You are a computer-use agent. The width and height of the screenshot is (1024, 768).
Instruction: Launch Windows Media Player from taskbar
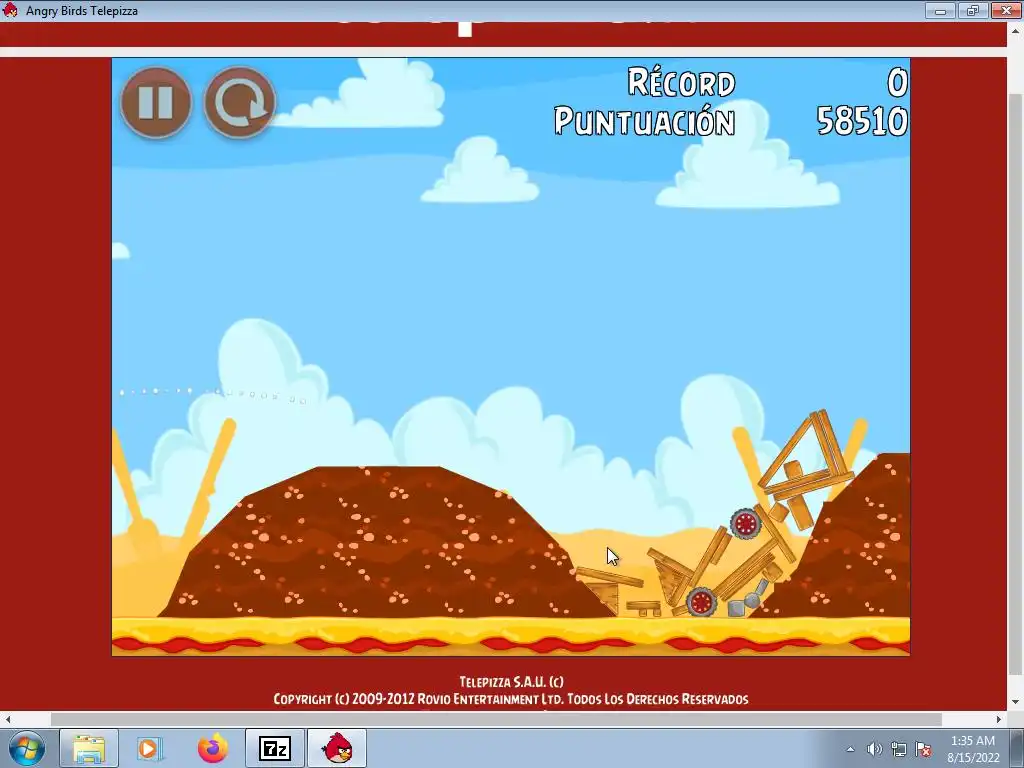click(150, 748)
